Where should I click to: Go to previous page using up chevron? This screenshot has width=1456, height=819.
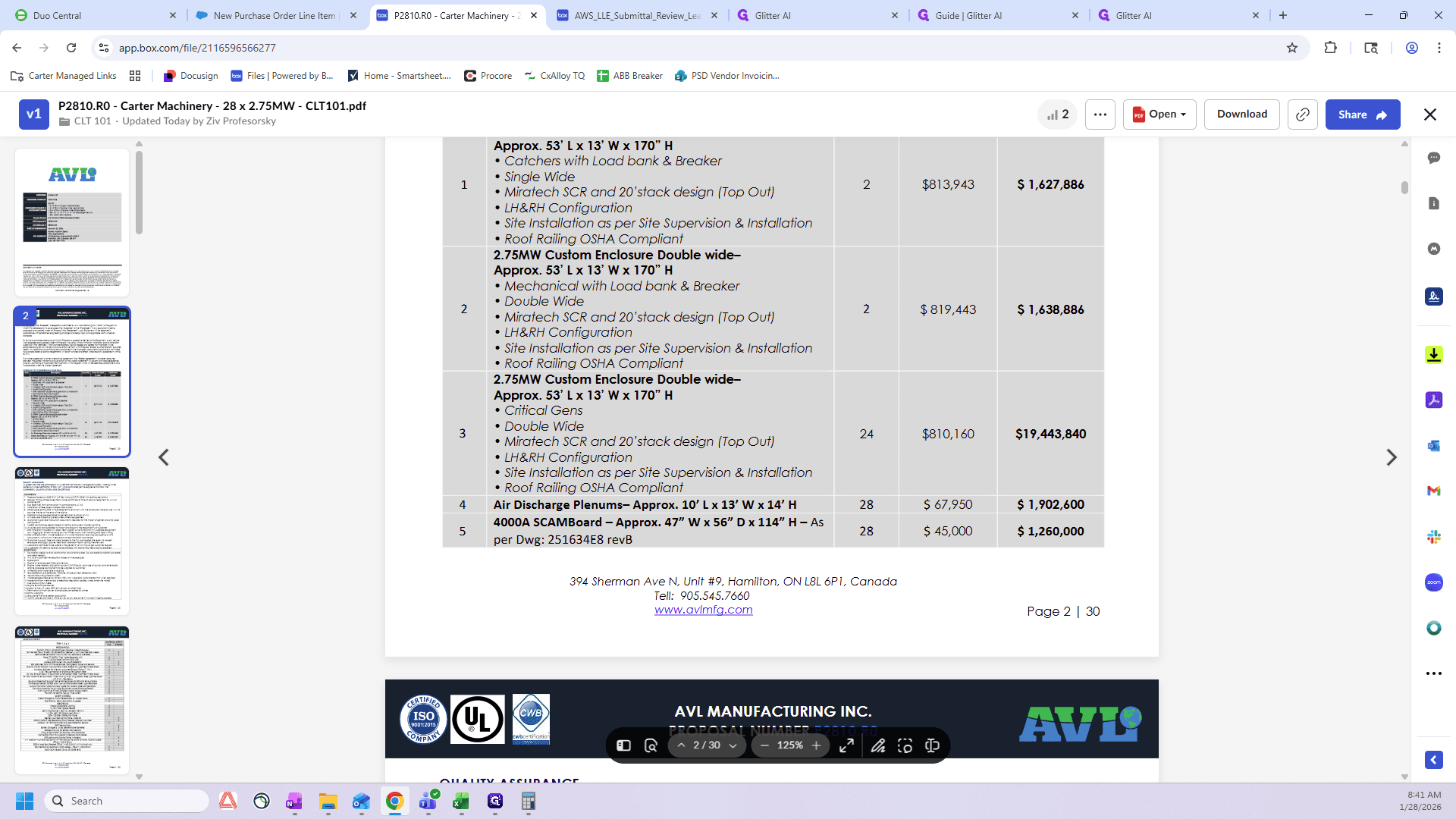pos(681,745)
